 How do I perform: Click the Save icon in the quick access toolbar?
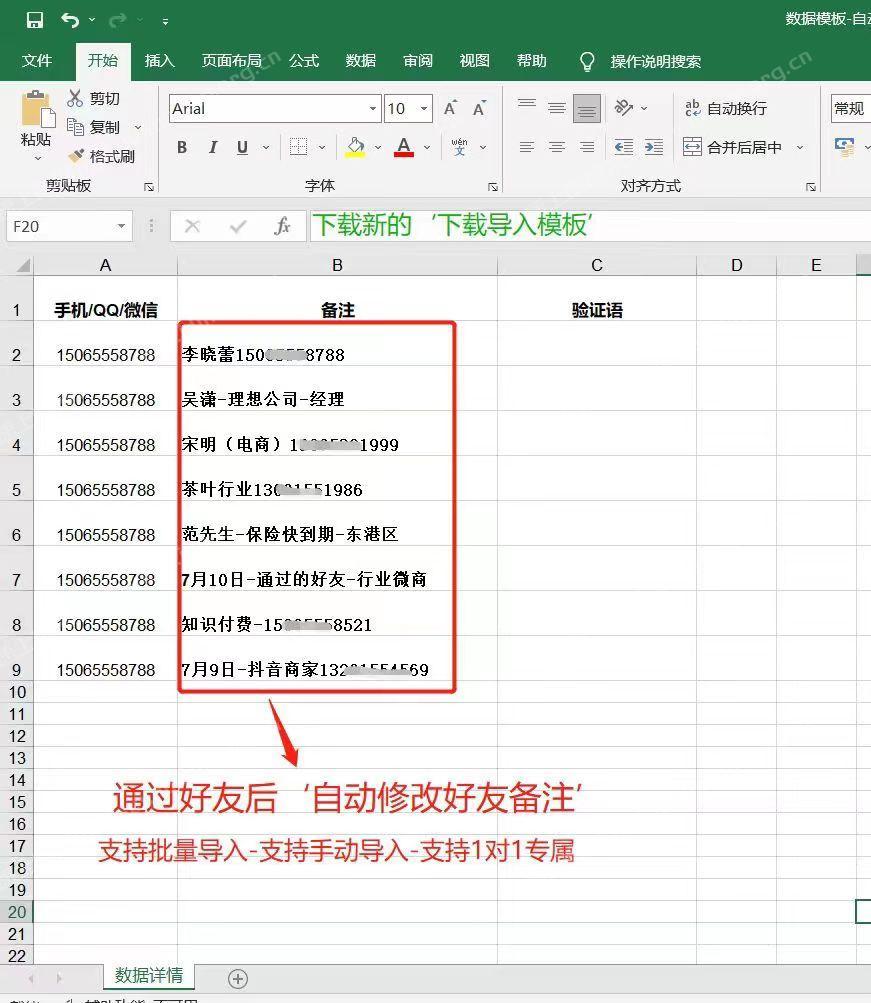click(35, 20)
